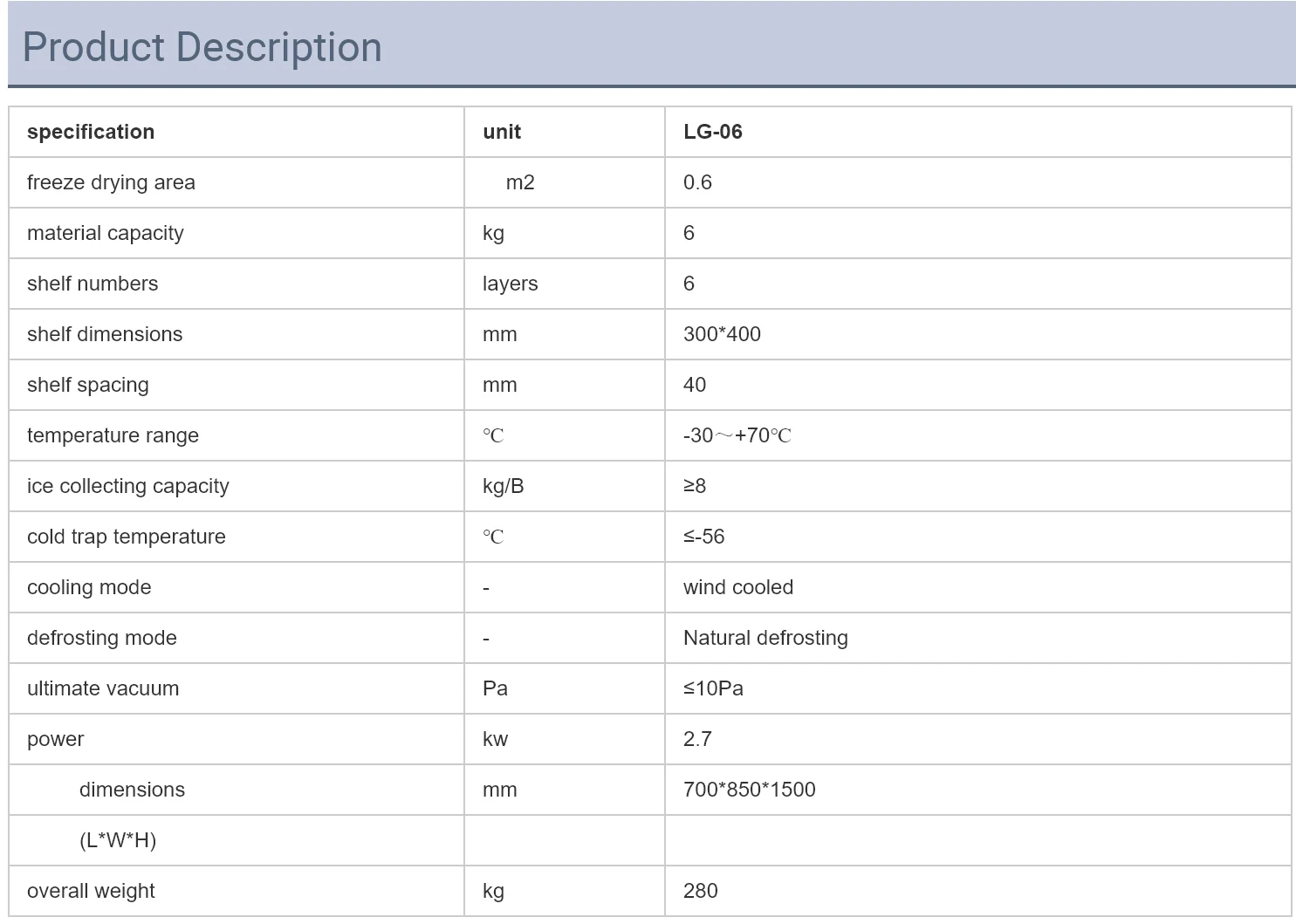Viewport: 1296px width, 924px height.
Task: Click the LG-06 column header
Action: 712,132
